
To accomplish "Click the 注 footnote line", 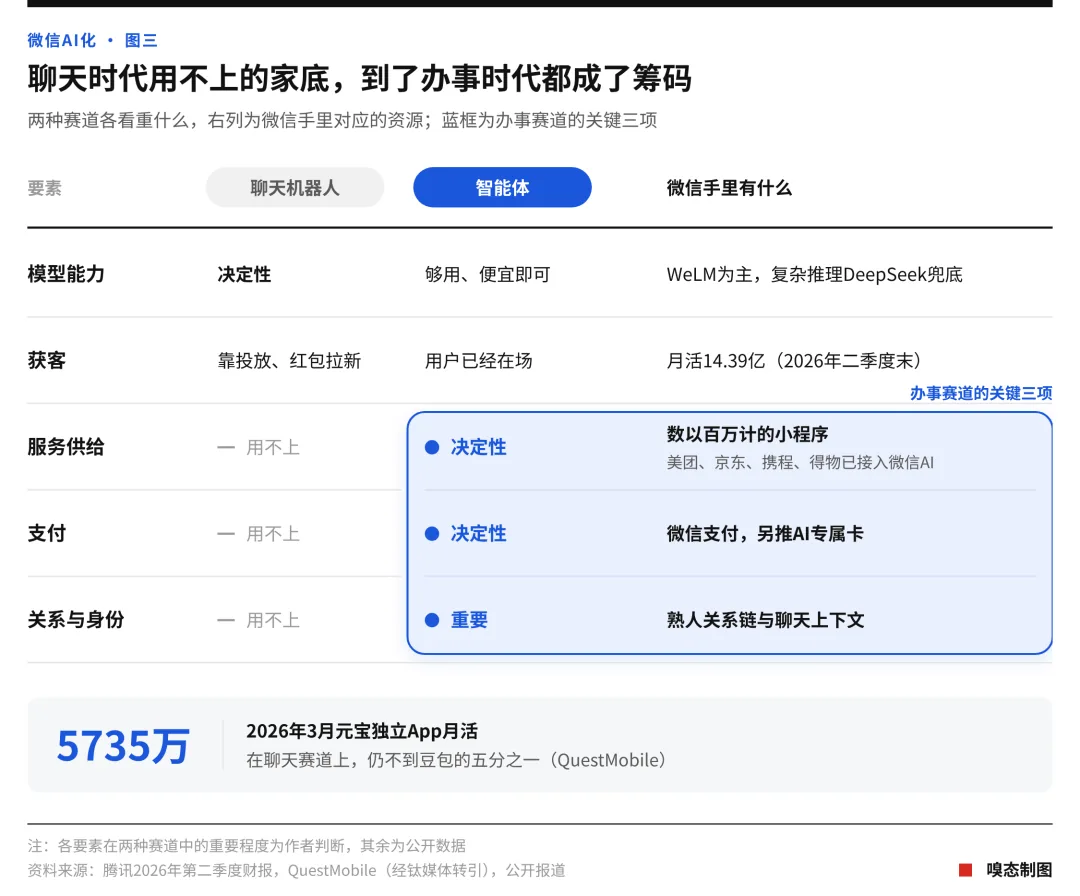I will [247, 845].
